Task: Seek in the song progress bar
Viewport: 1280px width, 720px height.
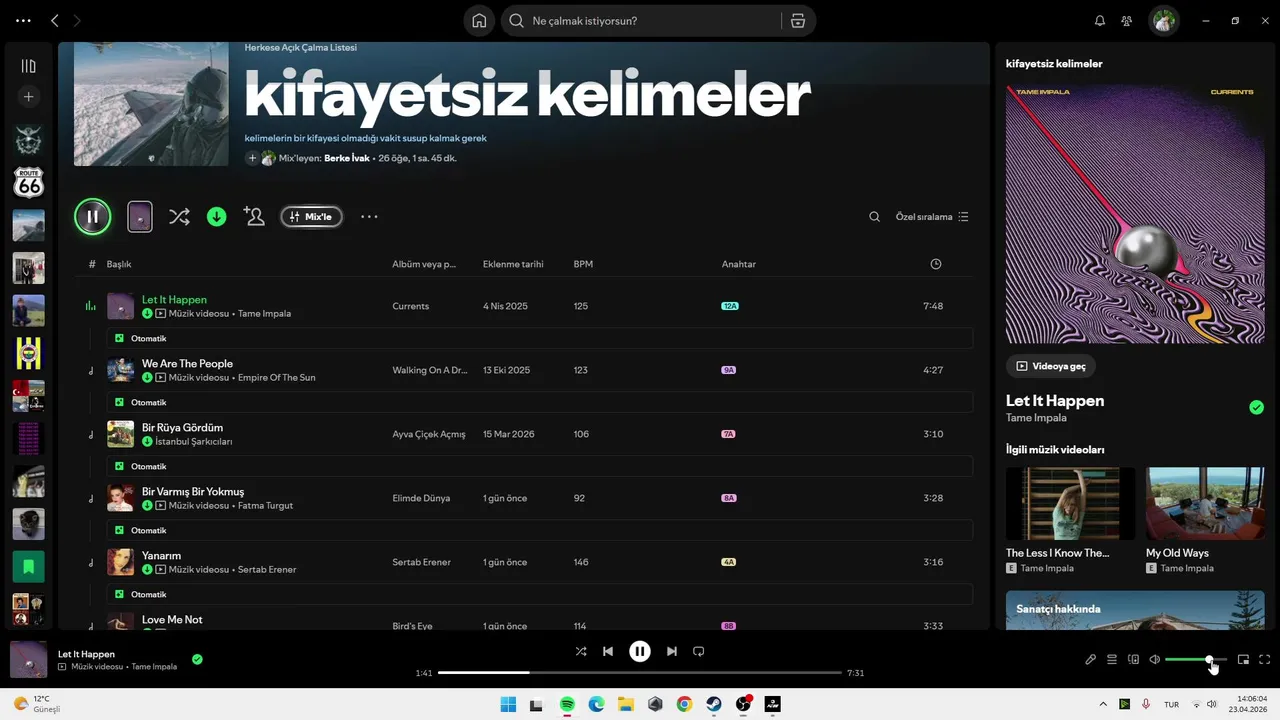Action: click(x=640, y=673)
